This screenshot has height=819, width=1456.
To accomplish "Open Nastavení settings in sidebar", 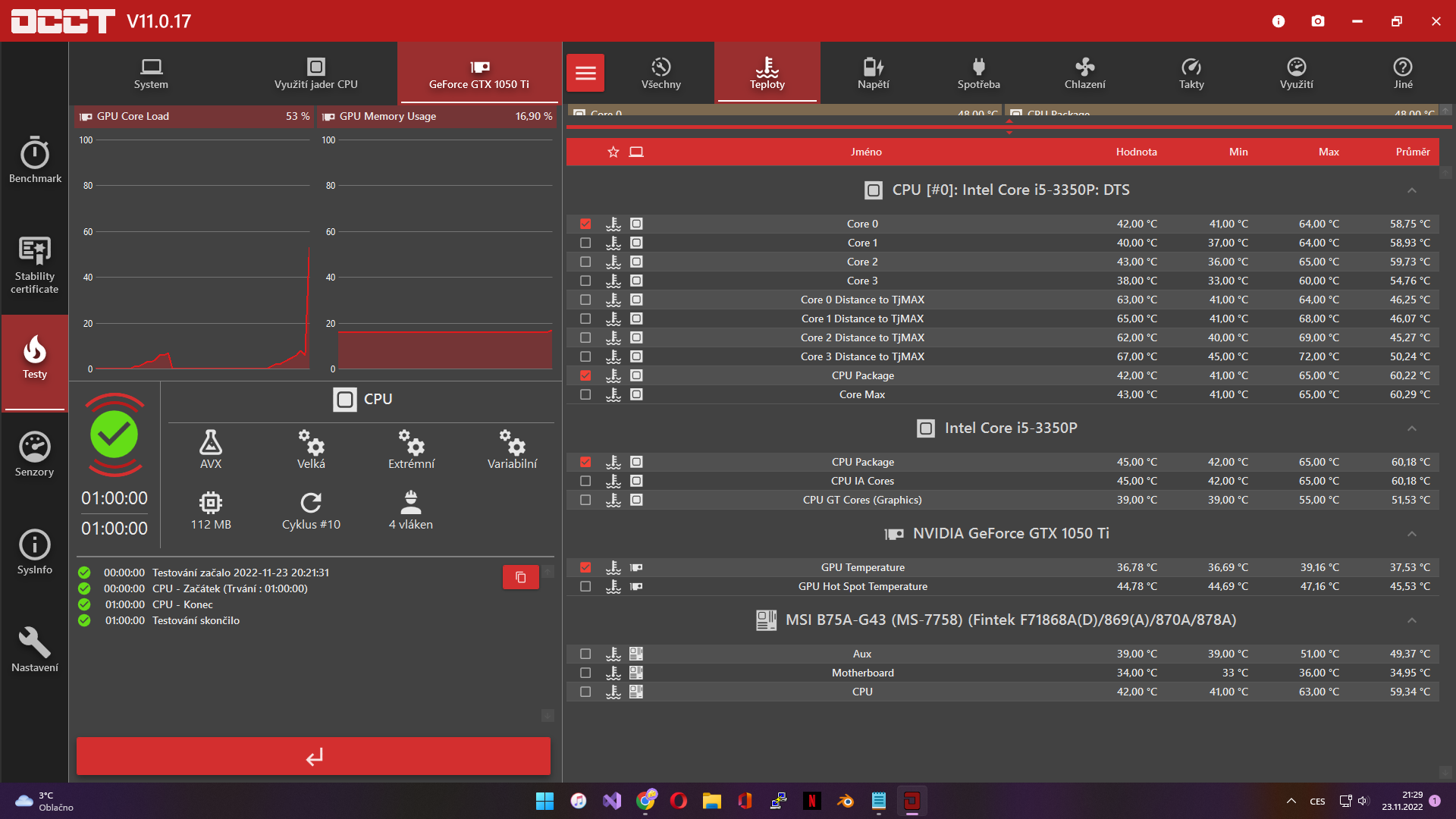I will pos(35,650).
